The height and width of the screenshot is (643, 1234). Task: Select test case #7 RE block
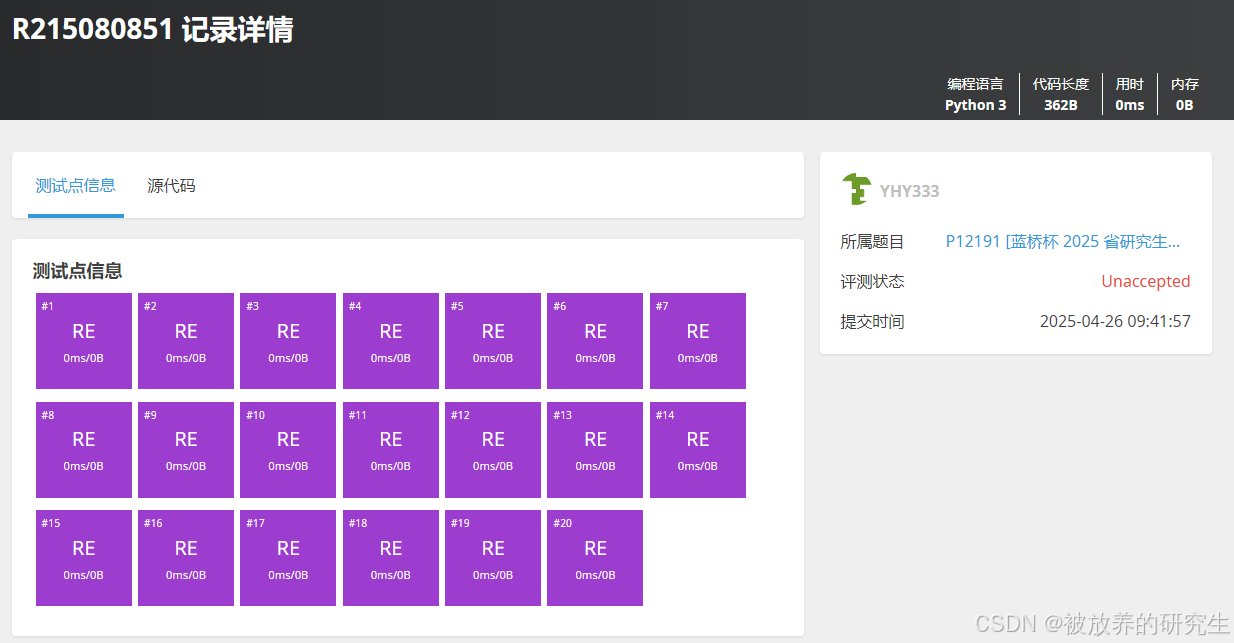pyautogui.click(x=698, y=341)
